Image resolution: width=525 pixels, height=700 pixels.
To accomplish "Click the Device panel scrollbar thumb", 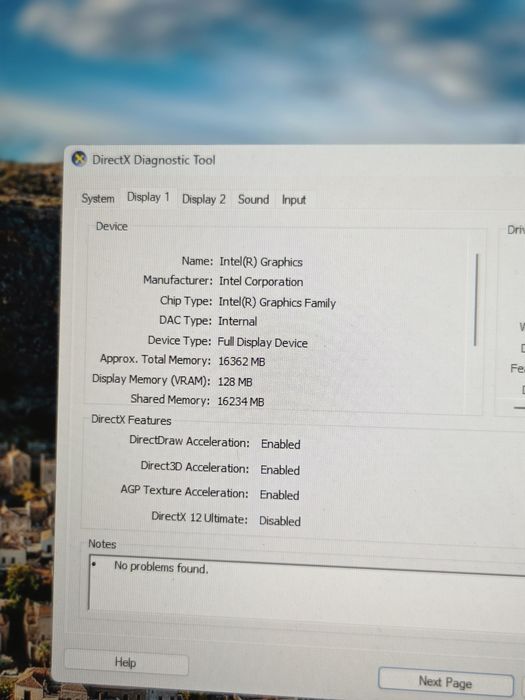I will pyautogui.click(x=476, y=299).
